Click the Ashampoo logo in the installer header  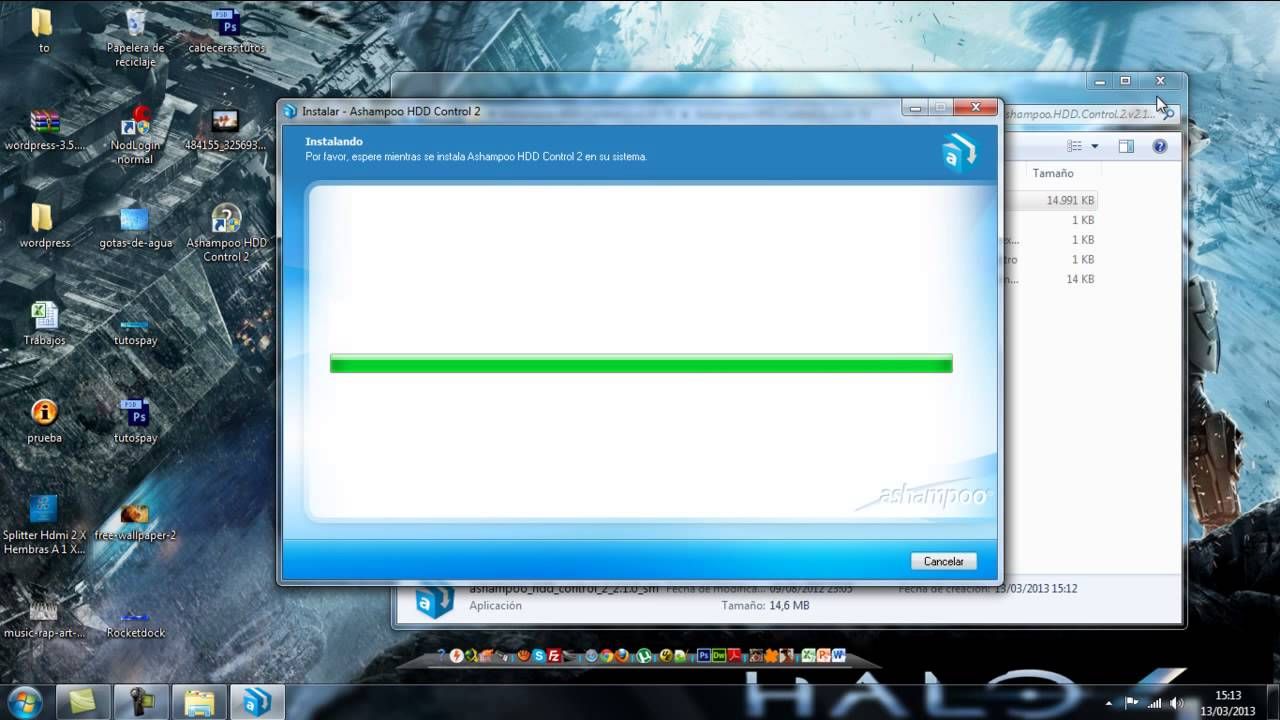click(x=959, y=152)
